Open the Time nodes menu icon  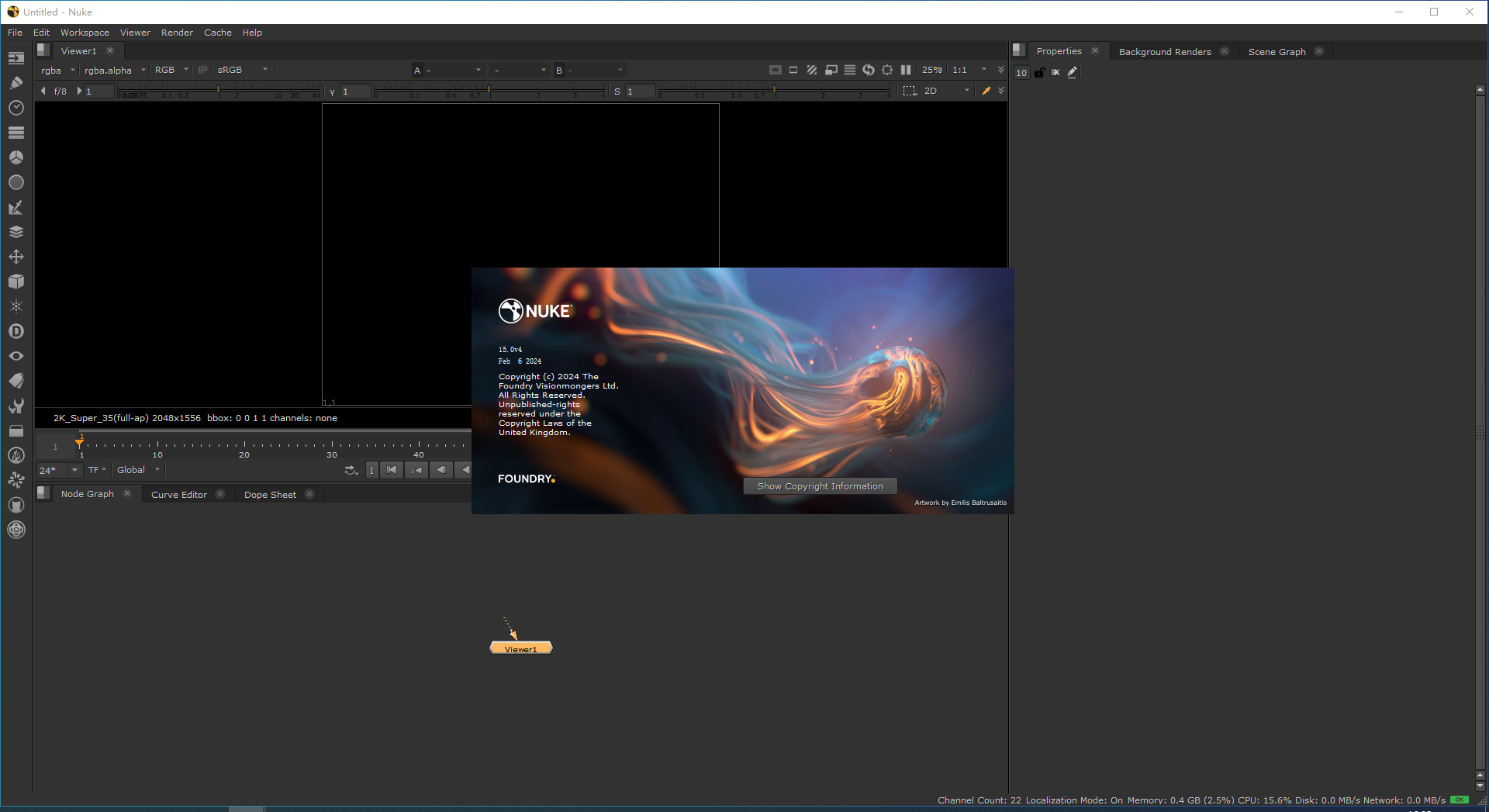coord(16,108)
